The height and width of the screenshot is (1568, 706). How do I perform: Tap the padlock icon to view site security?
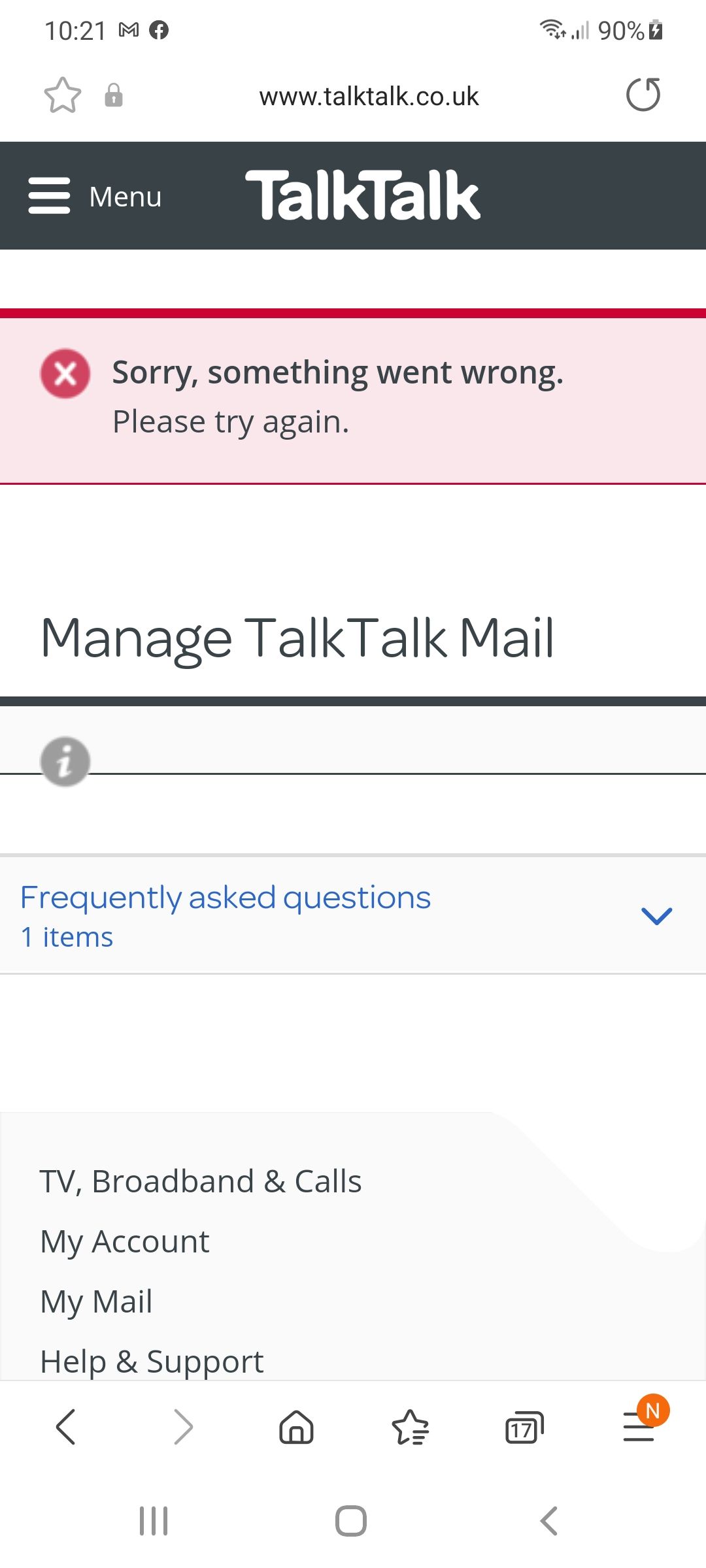(113, 95)
